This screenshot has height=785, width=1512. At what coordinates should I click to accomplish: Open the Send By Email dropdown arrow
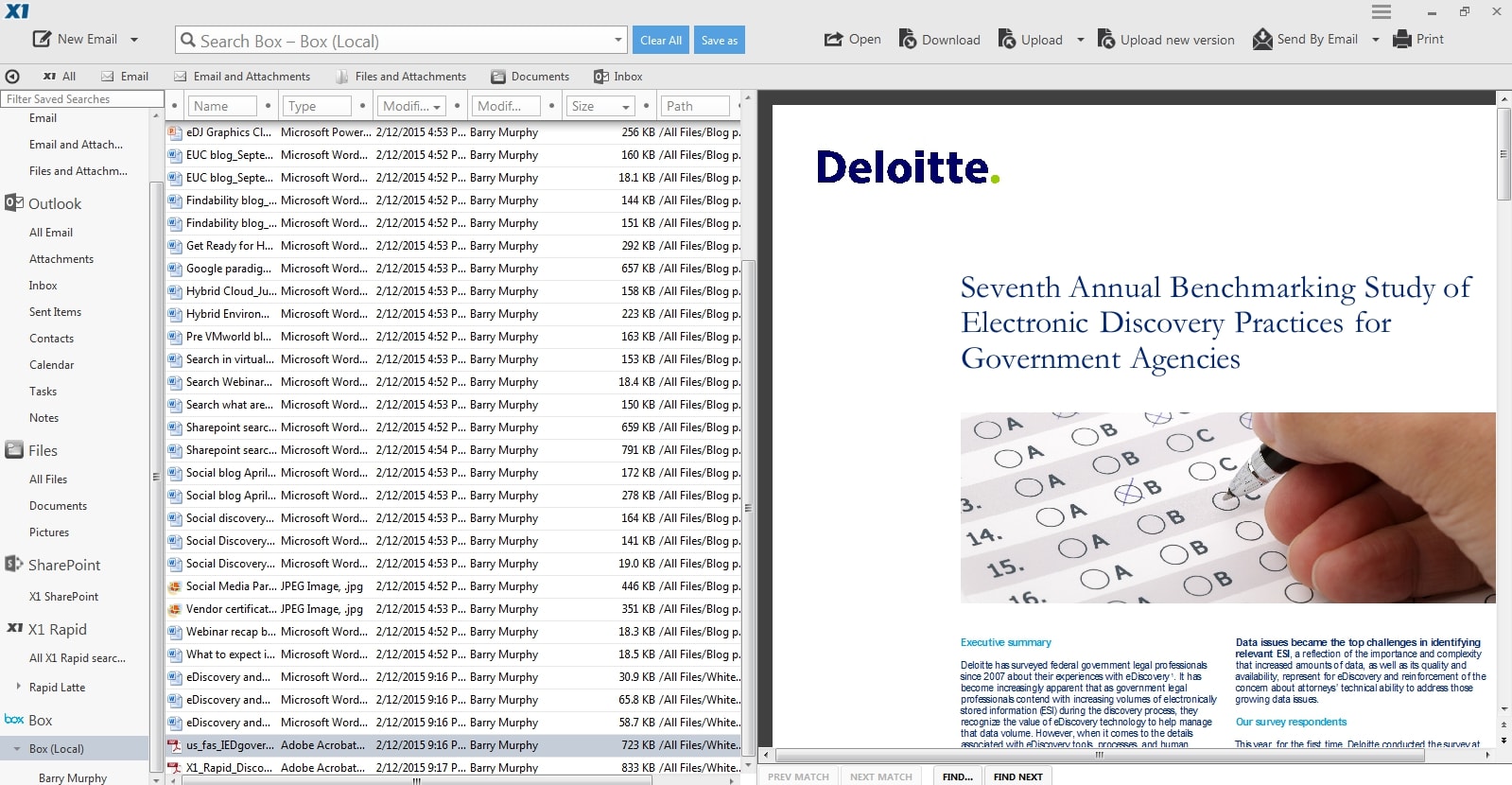pyautogui.click(x=1375, y=40)
